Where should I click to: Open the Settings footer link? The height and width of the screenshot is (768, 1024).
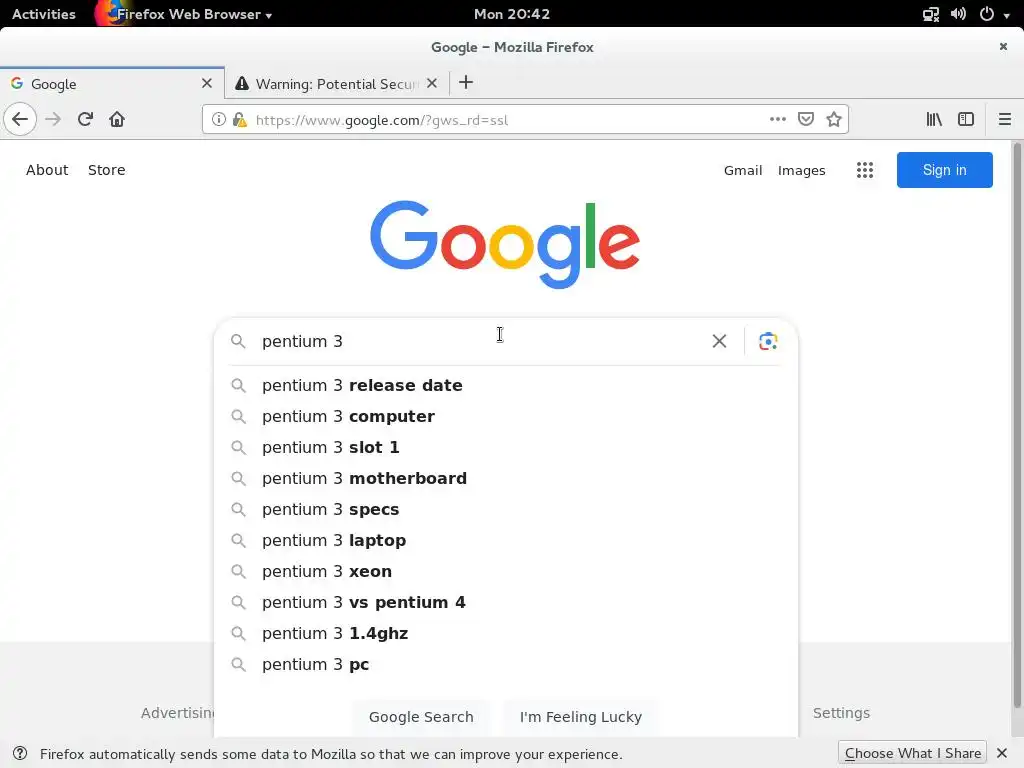(841, 712)
